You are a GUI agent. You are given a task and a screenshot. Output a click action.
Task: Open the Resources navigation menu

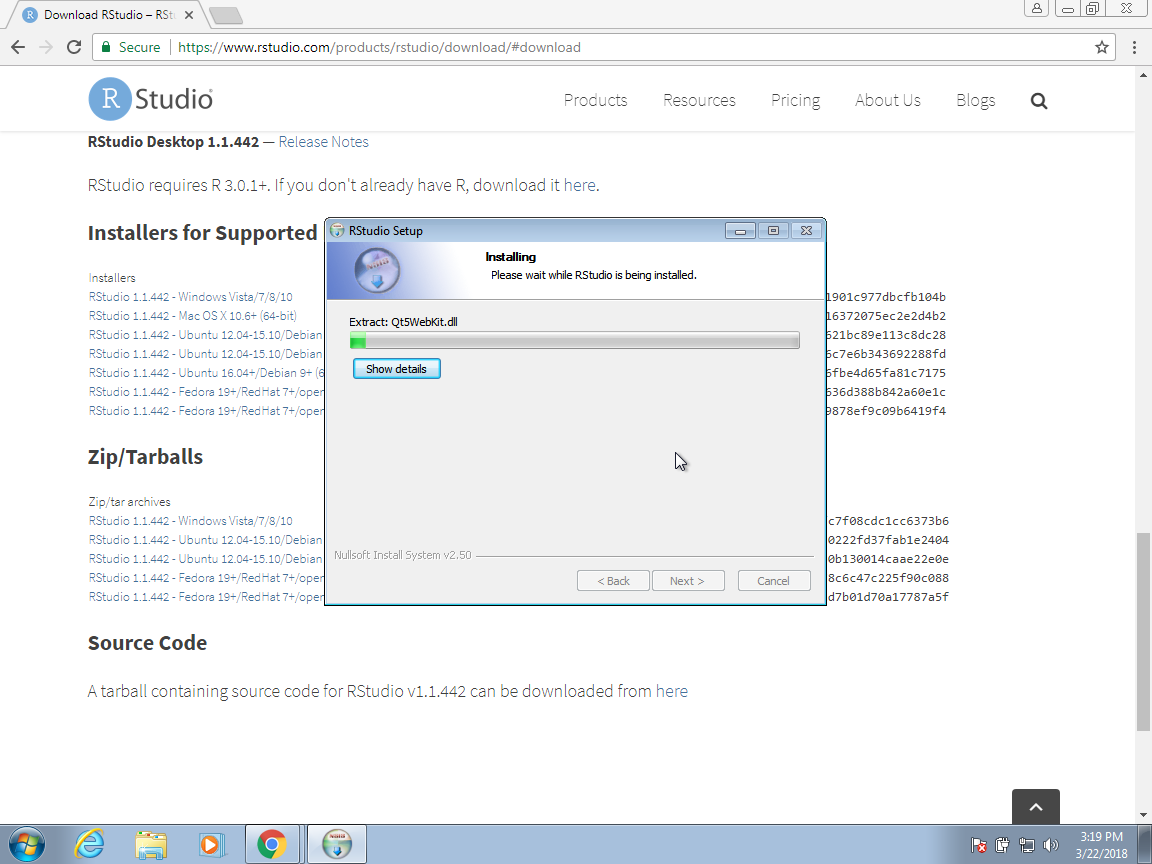699,100
